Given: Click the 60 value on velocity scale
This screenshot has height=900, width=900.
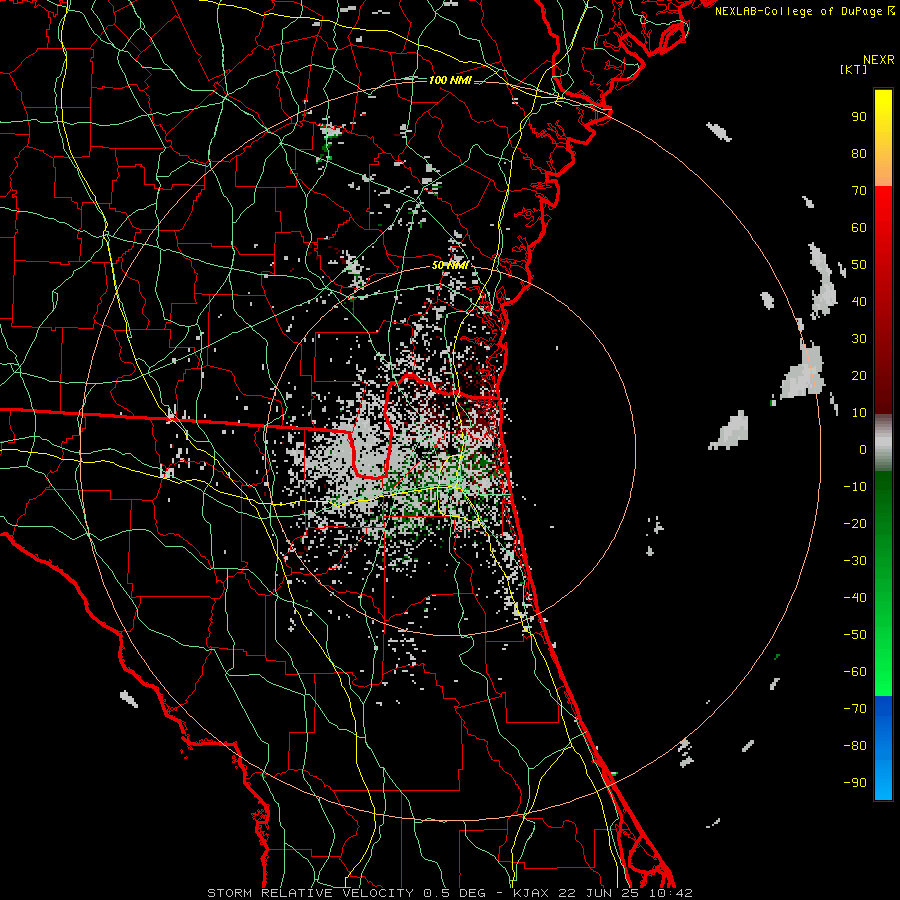Looking at the screenshot, I should [x=859, y=227].
